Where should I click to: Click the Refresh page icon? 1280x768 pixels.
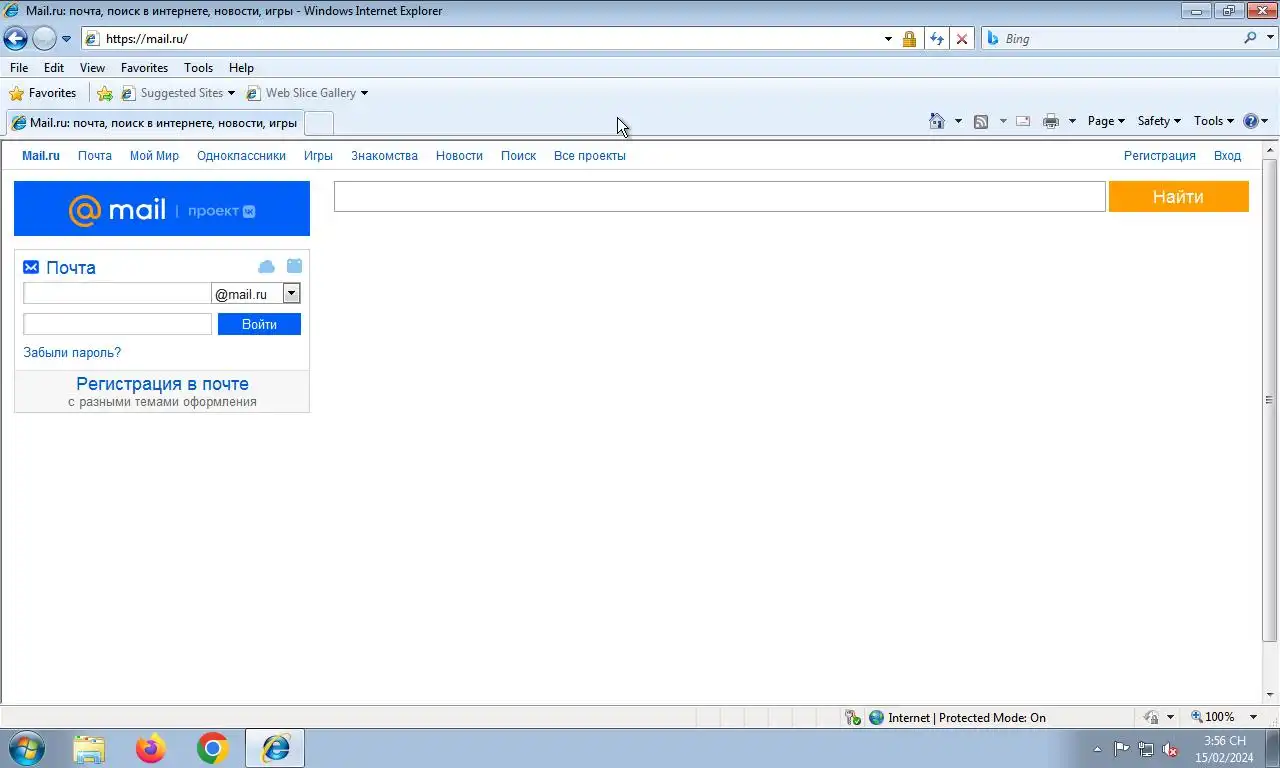coord(936,39)
